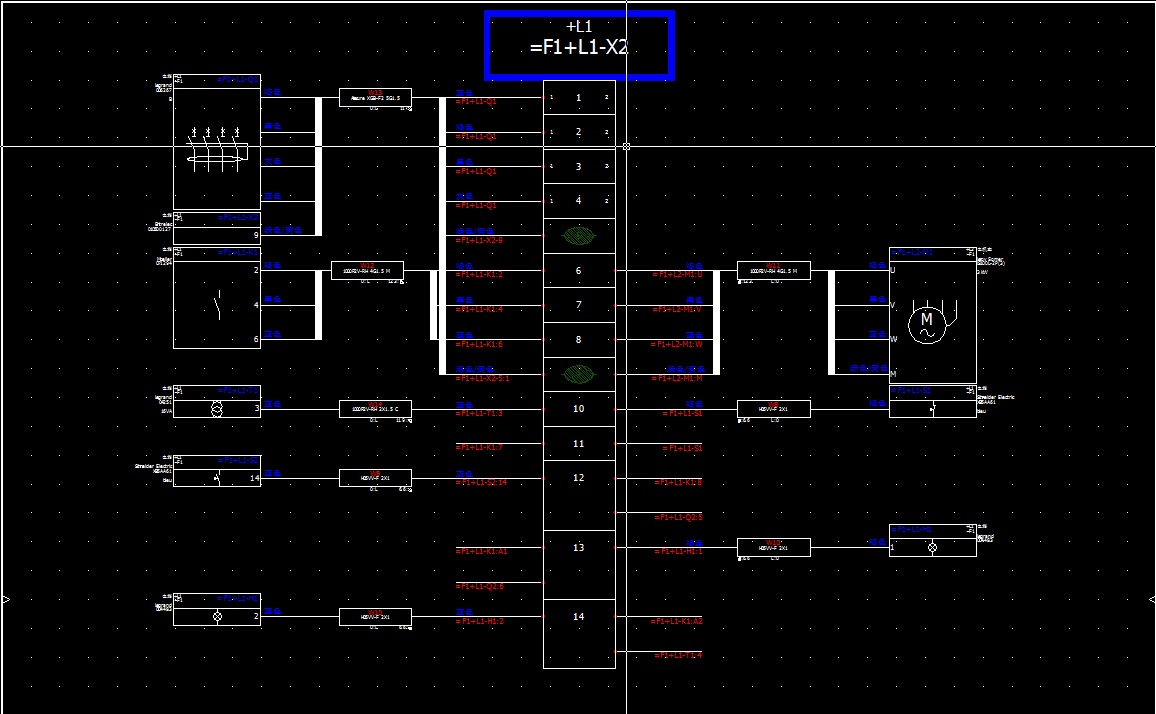Select the lamp symbol beside pin 1
Image resolution: width=1156 pixels, height=714 pixels.
(x=932, y=548)
